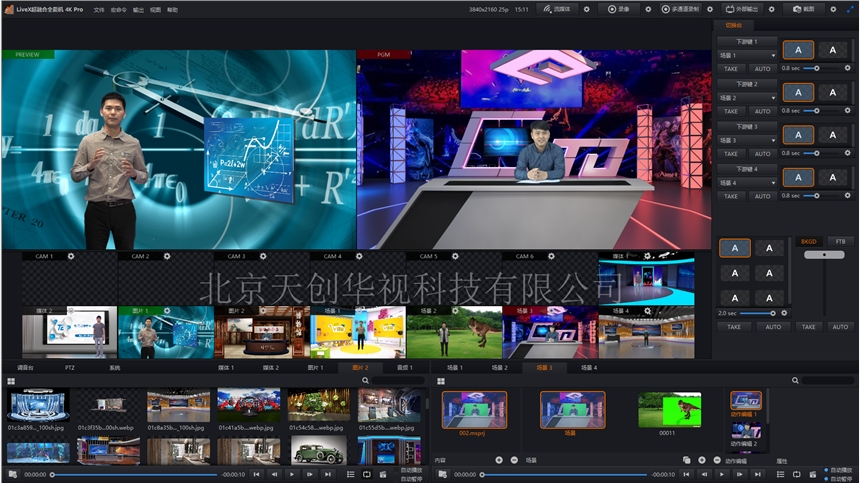The image size is (860, 483).
Task: Adjust the 2.0 sec transition duration slider
Action: [771, 313]
